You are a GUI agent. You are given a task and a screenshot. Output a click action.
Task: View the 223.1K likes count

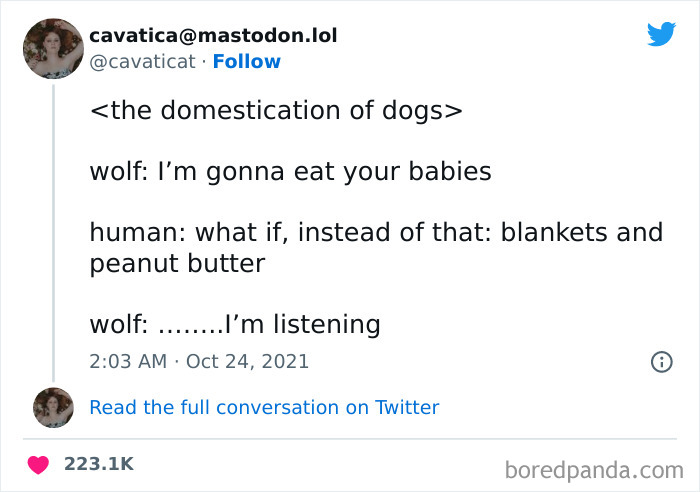[x=98, y=464]
